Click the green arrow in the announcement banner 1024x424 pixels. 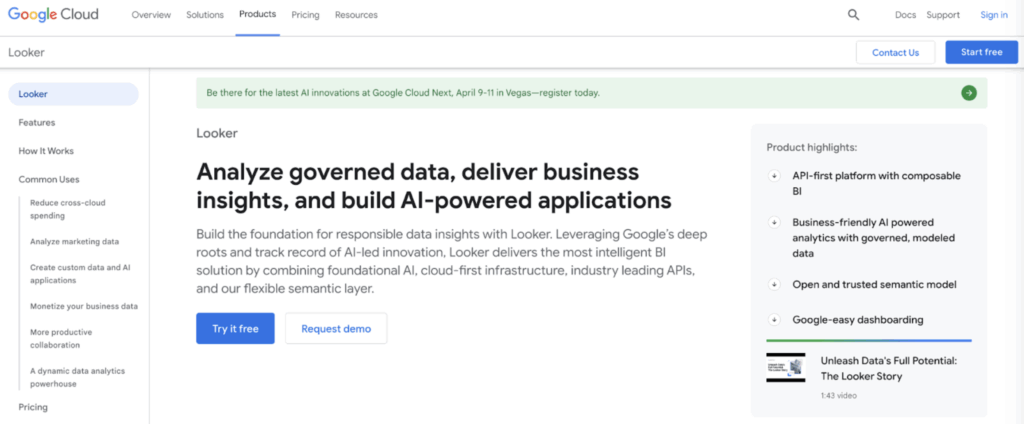[x=968, y=93]
